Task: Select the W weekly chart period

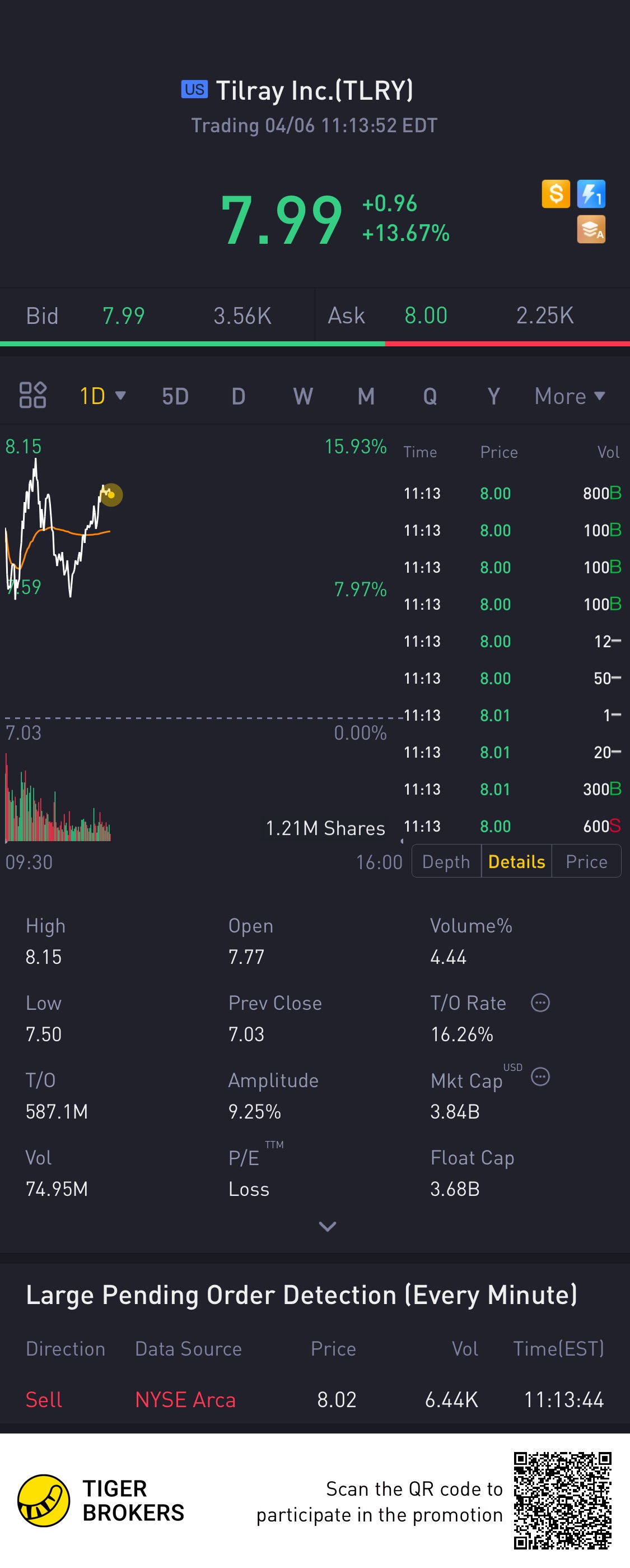Action: tap(303, 396)
